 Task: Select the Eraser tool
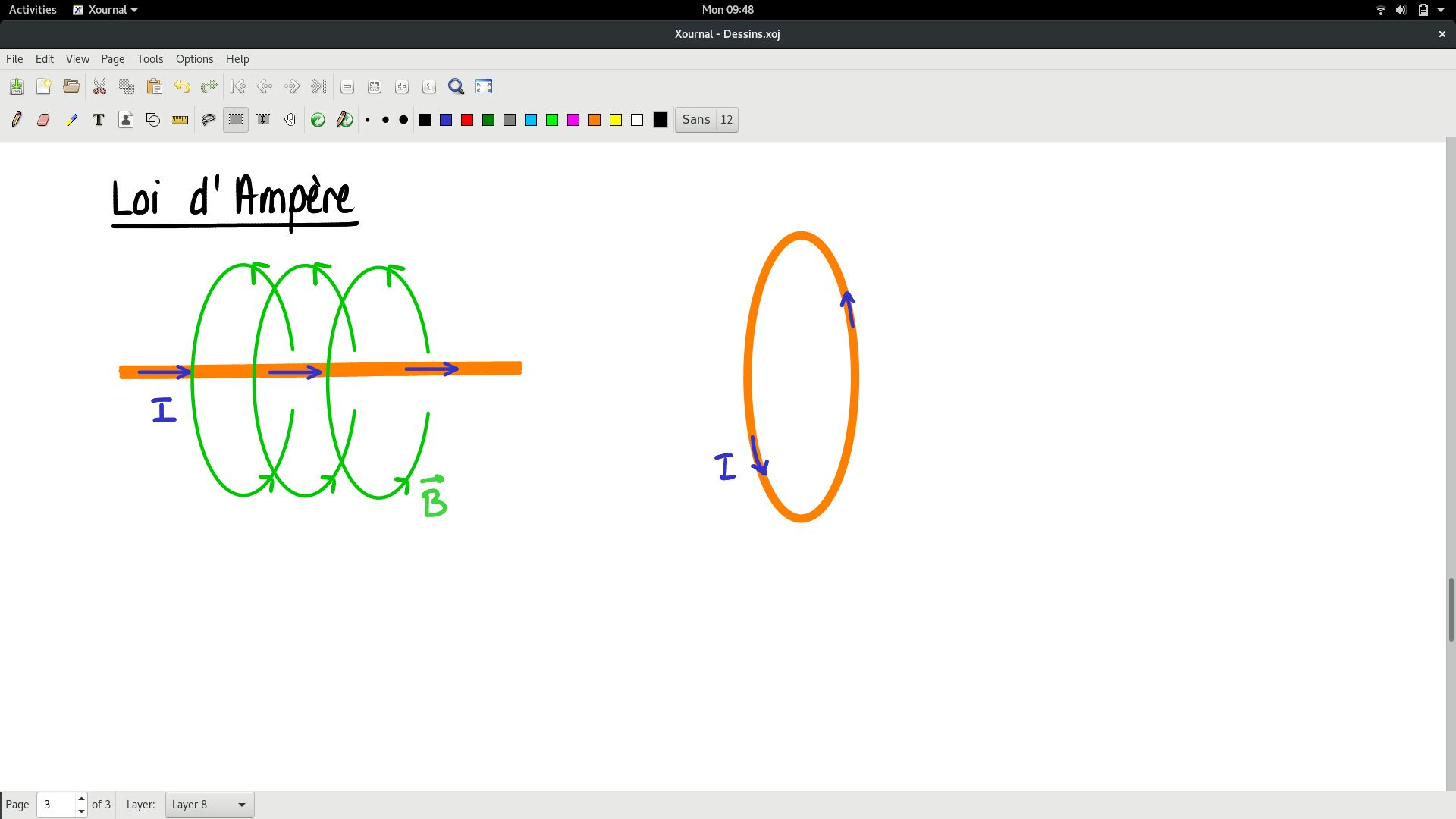click(43, 120)
